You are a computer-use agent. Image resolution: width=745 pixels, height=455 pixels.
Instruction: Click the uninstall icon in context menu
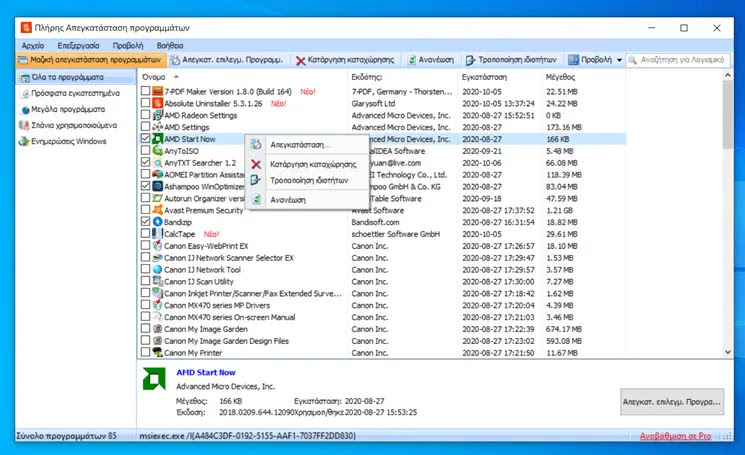tap(256, 144)
